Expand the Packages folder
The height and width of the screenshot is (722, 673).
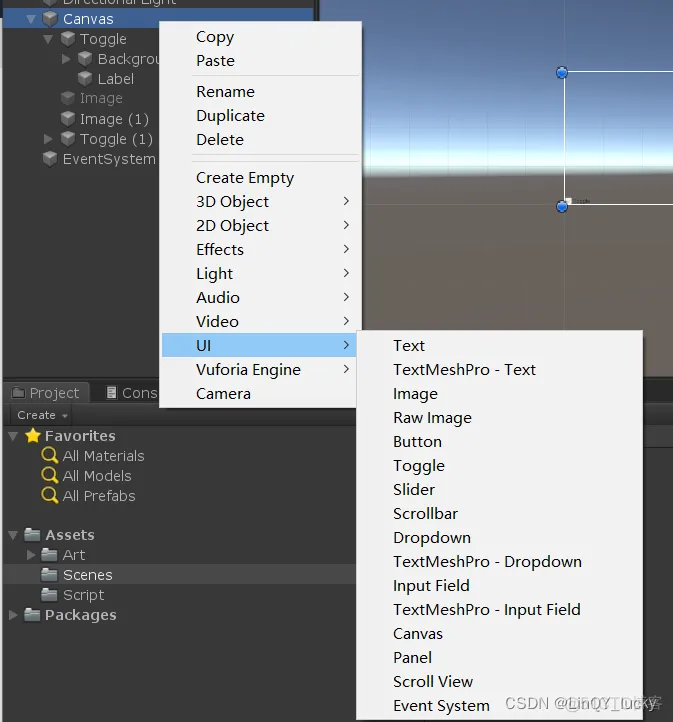[x=13, y=615]
